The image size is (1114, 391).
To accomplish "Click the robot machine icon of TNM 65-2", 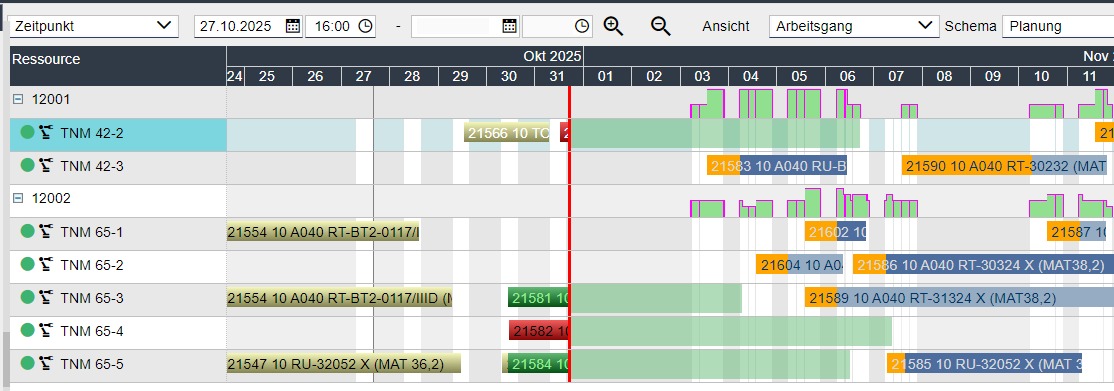I will (47, 264).
